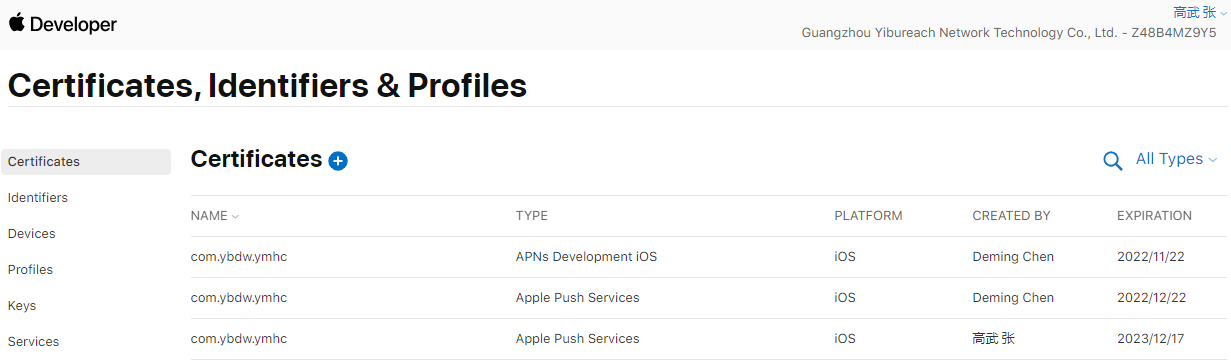Open the Keys section
This screenshot has width=1231, height=362.
coord(22,306)
